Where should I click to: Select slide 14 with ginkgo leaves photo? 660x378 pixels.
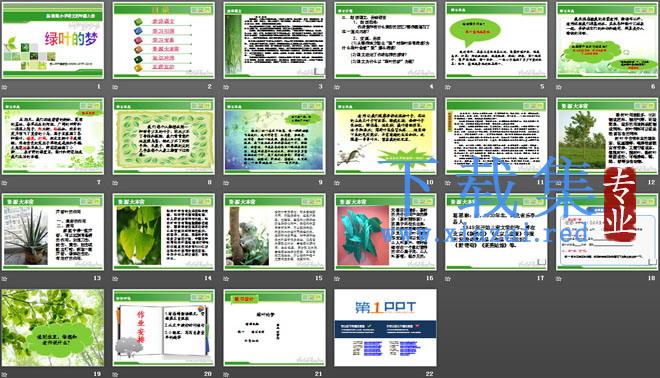point(164,232)
